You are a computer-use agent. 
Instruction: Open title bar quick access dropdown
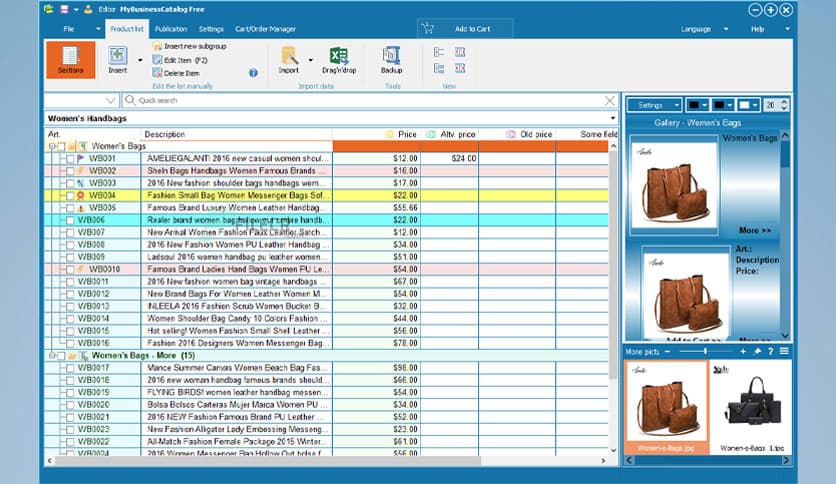[x=76, y=10]
